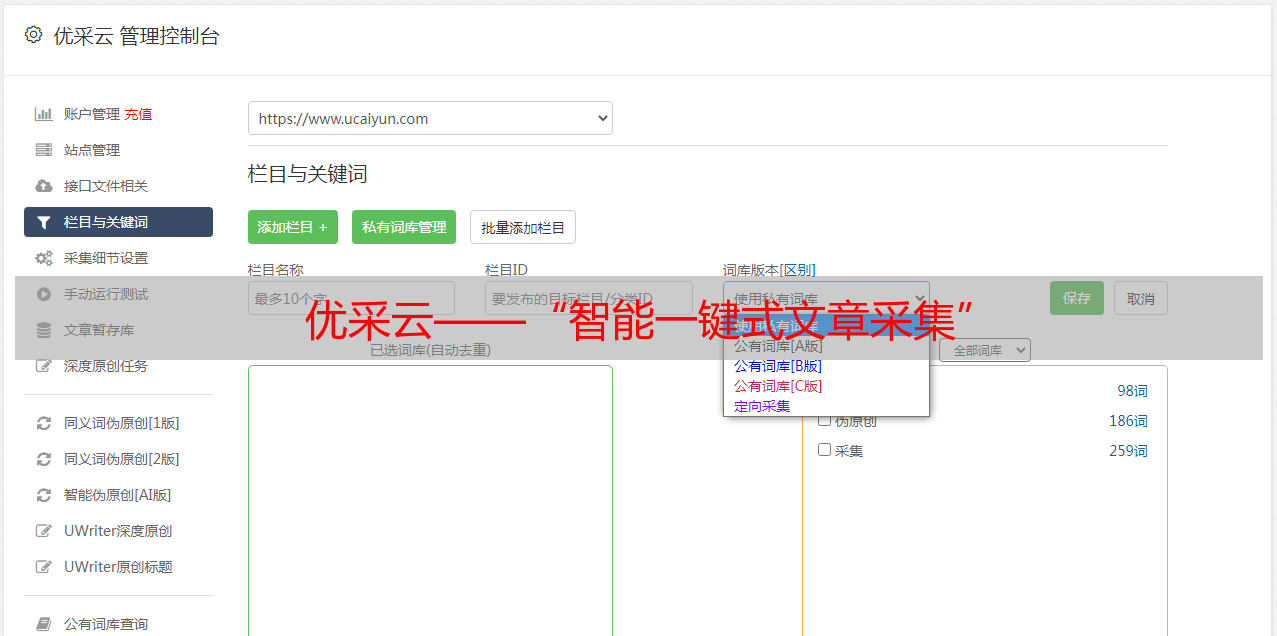Focus the 栏目名称 input field

351,298
